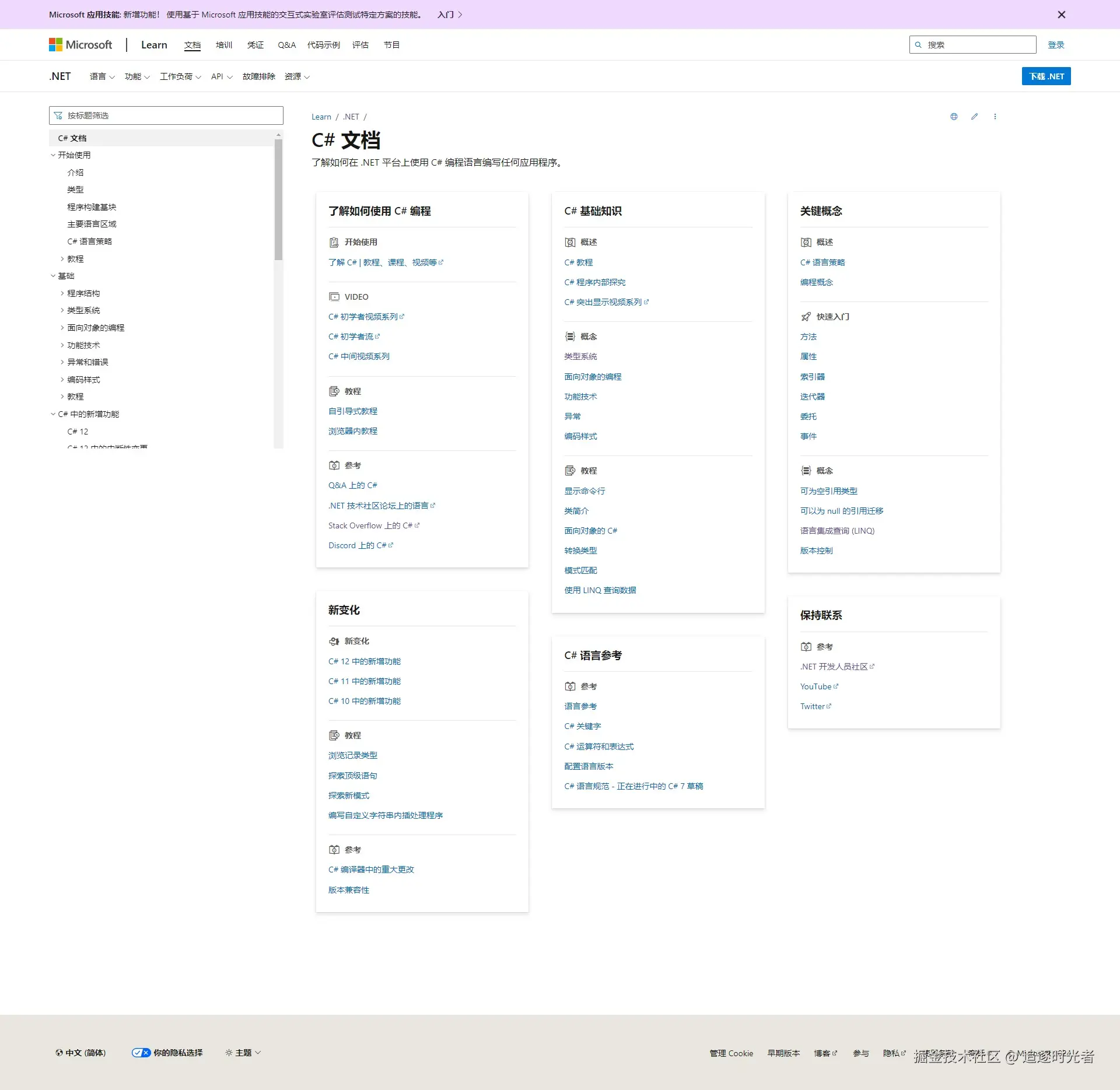1120x1090 pixels.
Task: Open the three-dot more actions menu
Action: pyautogui.click(x=995, y=117)
